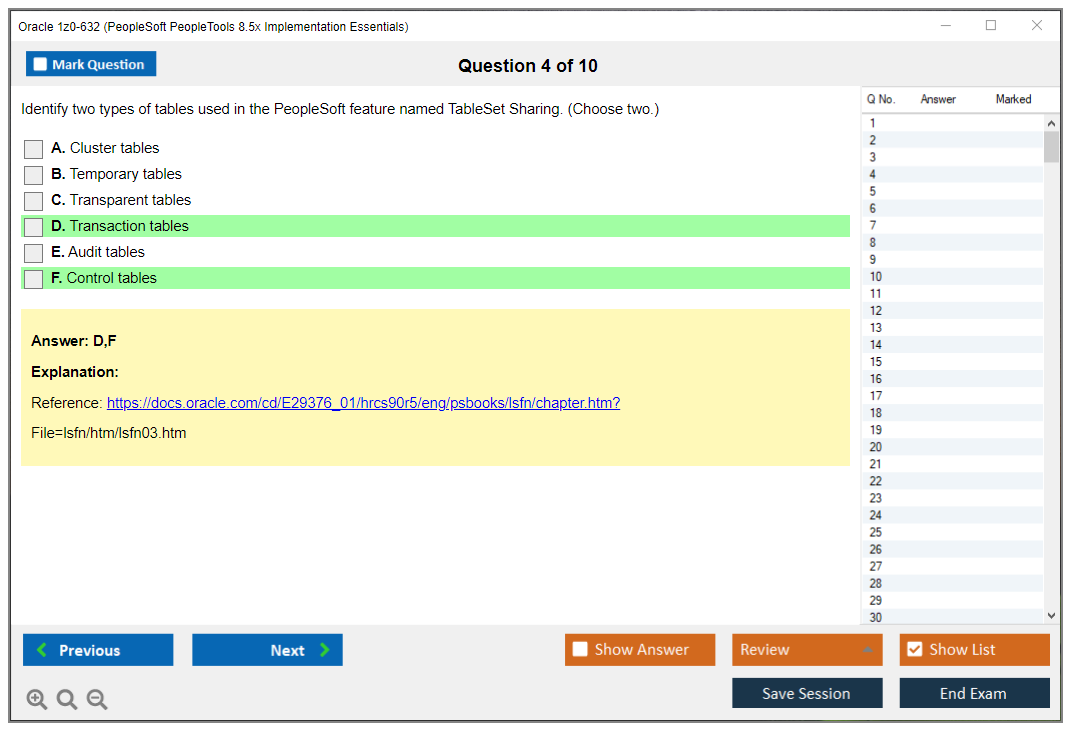Check option B Temporary tables

33,174
